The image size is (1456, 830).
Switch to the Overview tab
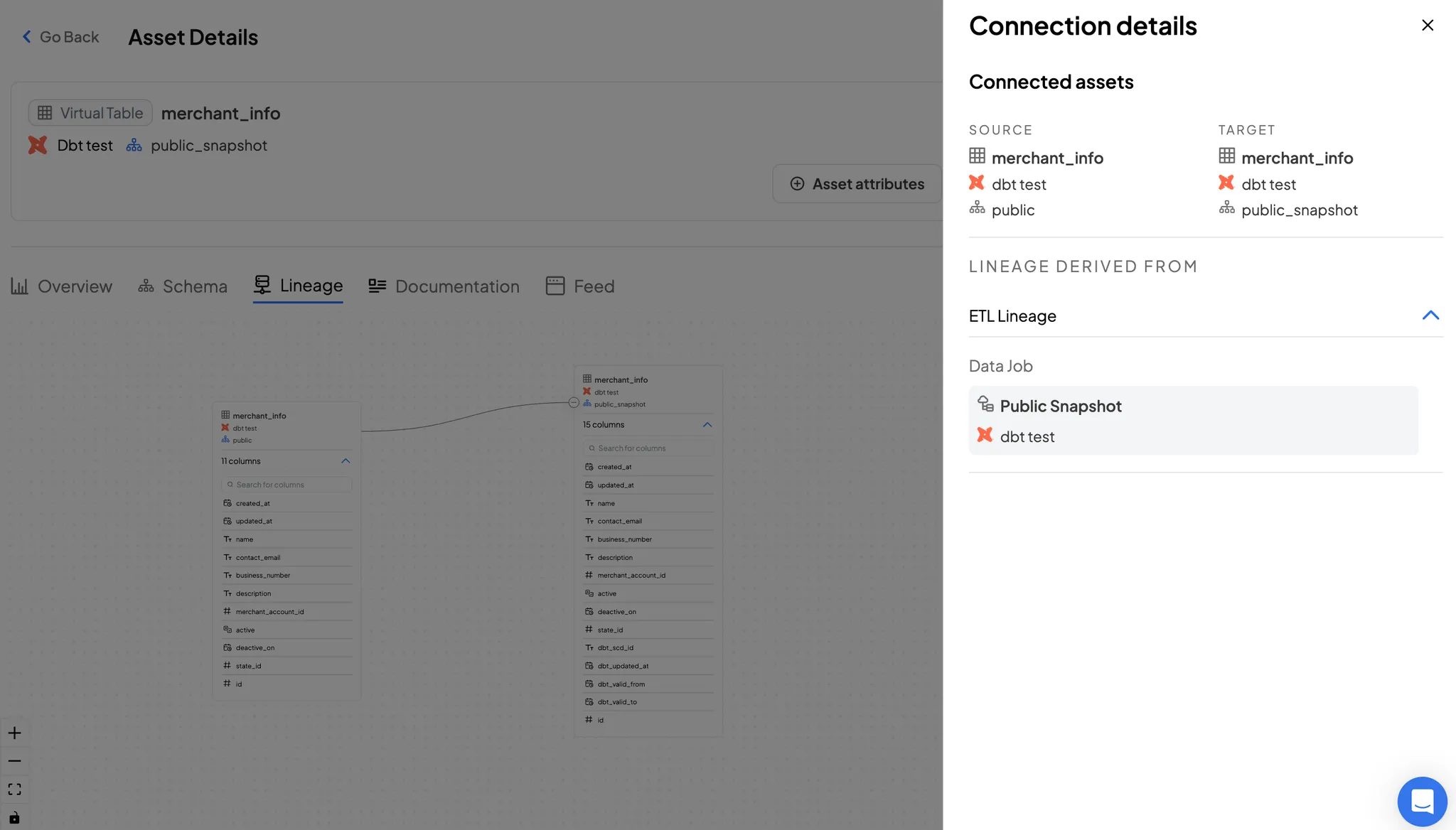pos(62,286)
